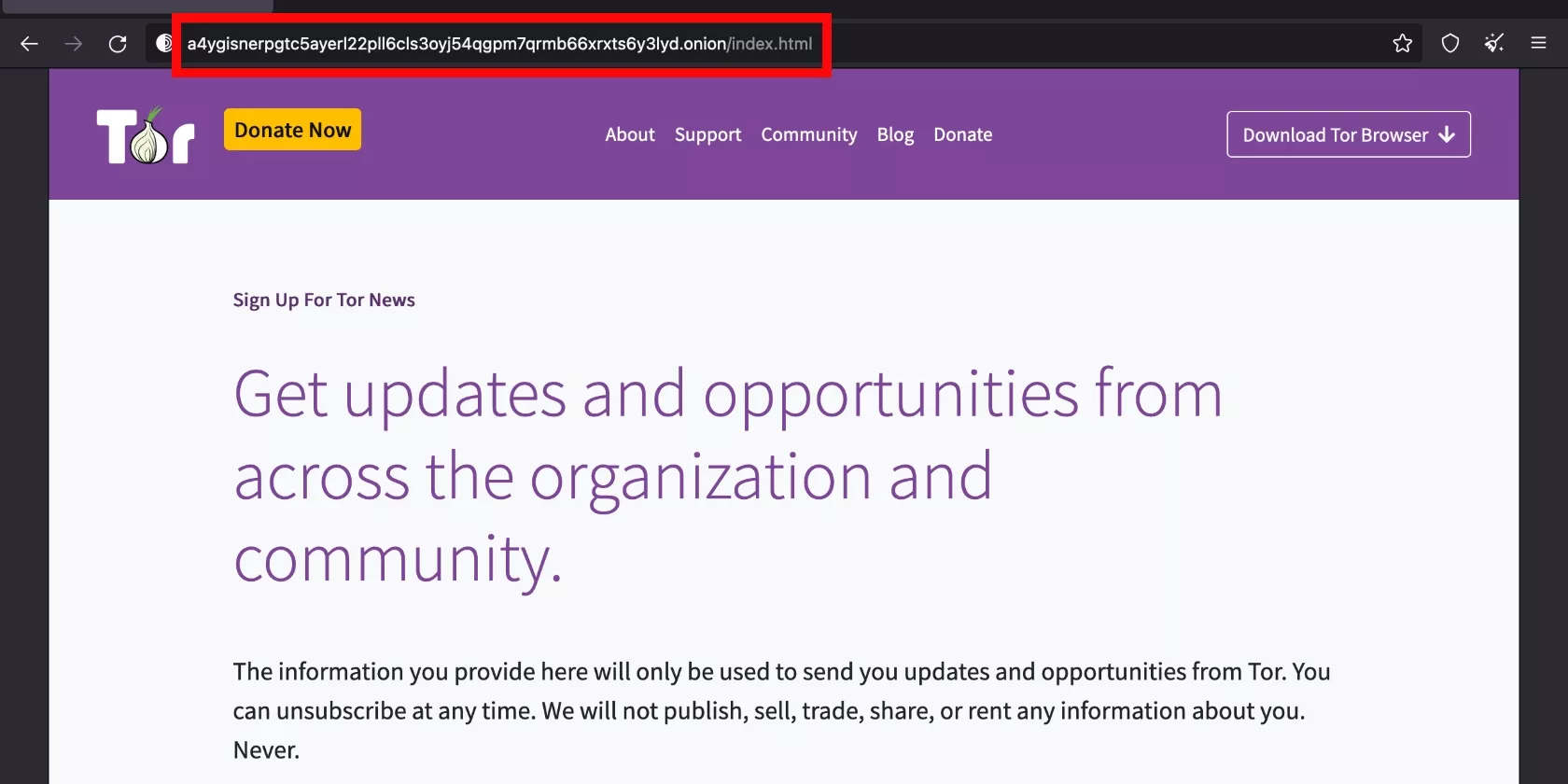Viewport: 1568px width, 784px height.
Task: Open the Donate nav link
Action: point(962,134)
